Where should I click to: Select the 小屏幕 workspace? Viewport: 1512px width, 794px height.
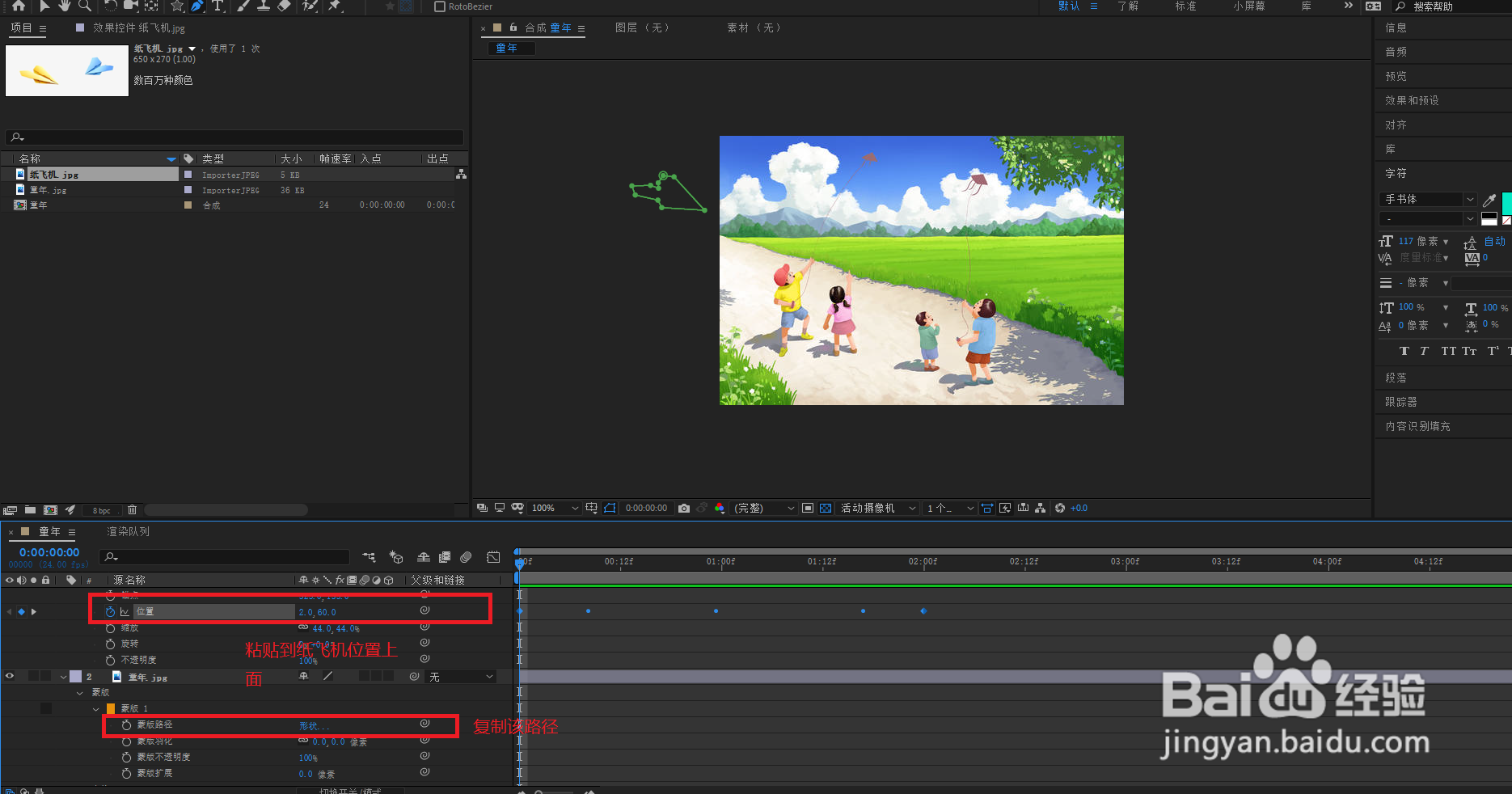1249,6
